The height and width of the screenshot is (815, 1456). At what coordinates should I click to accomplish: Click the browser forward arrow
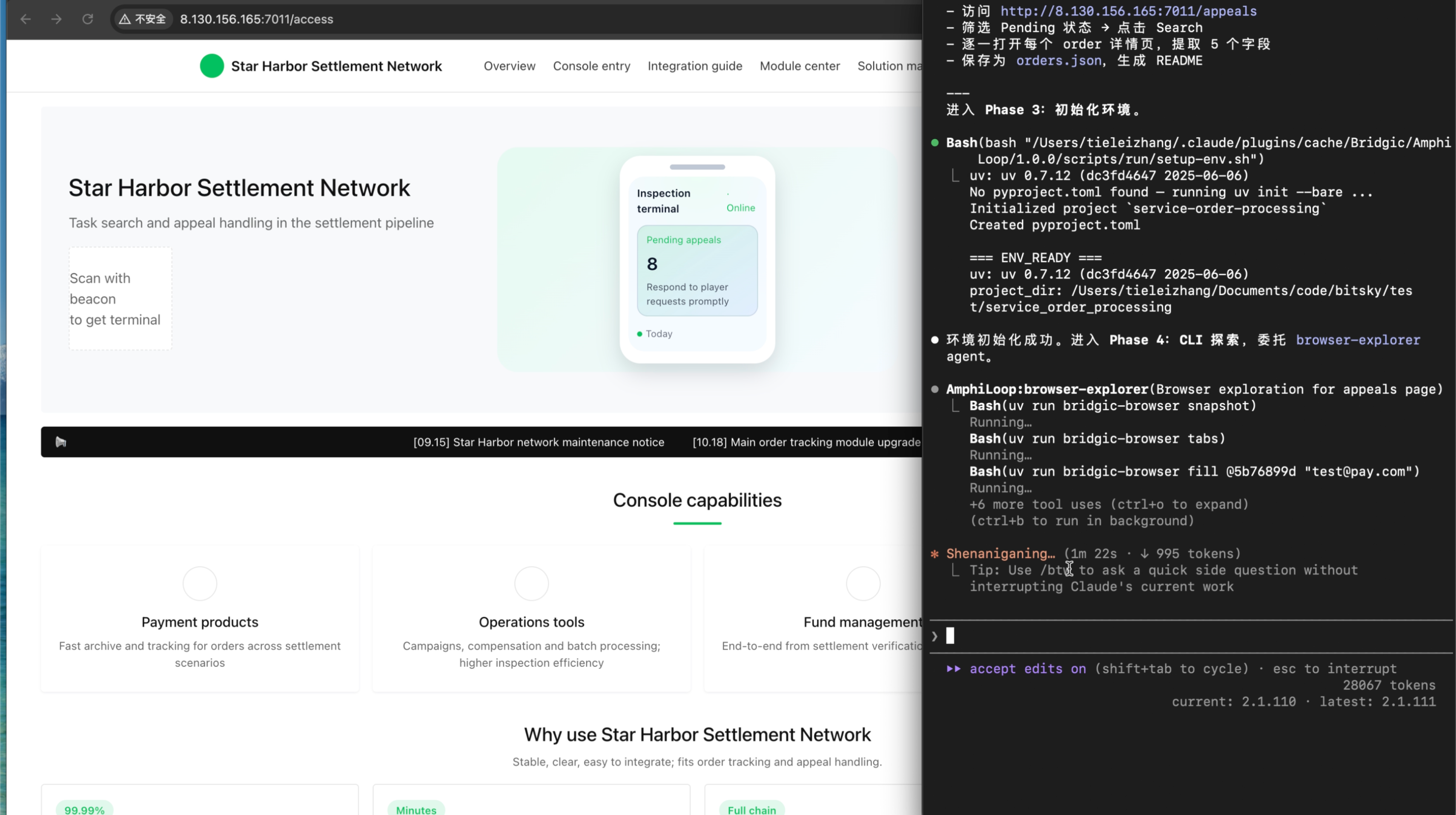click(57, 19)
